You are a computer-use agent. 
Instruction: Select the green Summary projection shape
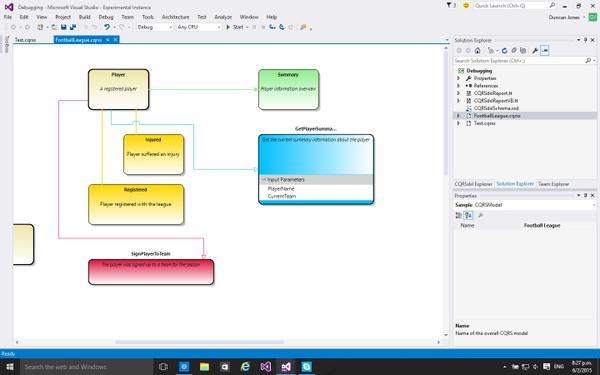click(289, 90)
